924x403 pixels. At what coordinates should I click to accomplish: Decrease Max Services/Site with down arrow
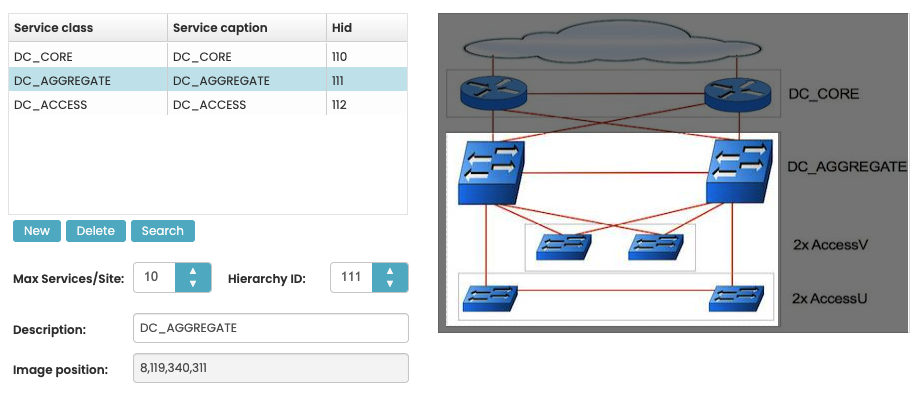pyautogui.click(x=193, y=285)
